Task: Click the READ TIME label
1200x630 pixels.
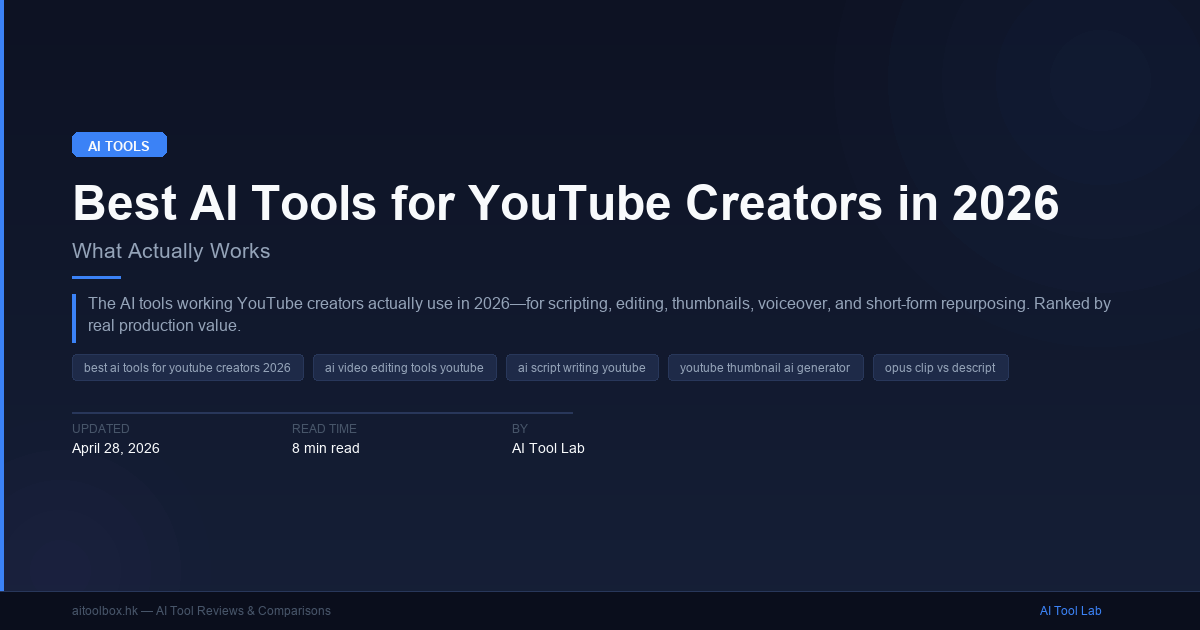Action: (x=324, y=429)
